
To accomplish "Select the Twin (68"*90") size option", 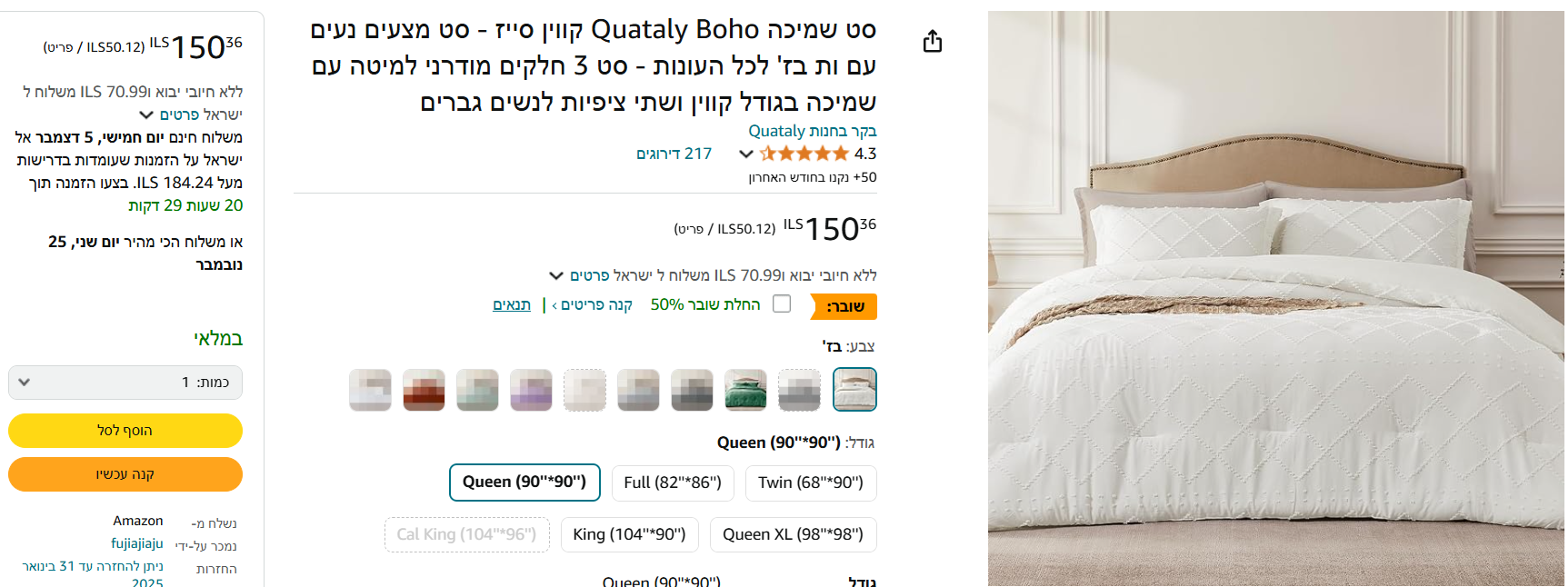I will tap(810, 483).
